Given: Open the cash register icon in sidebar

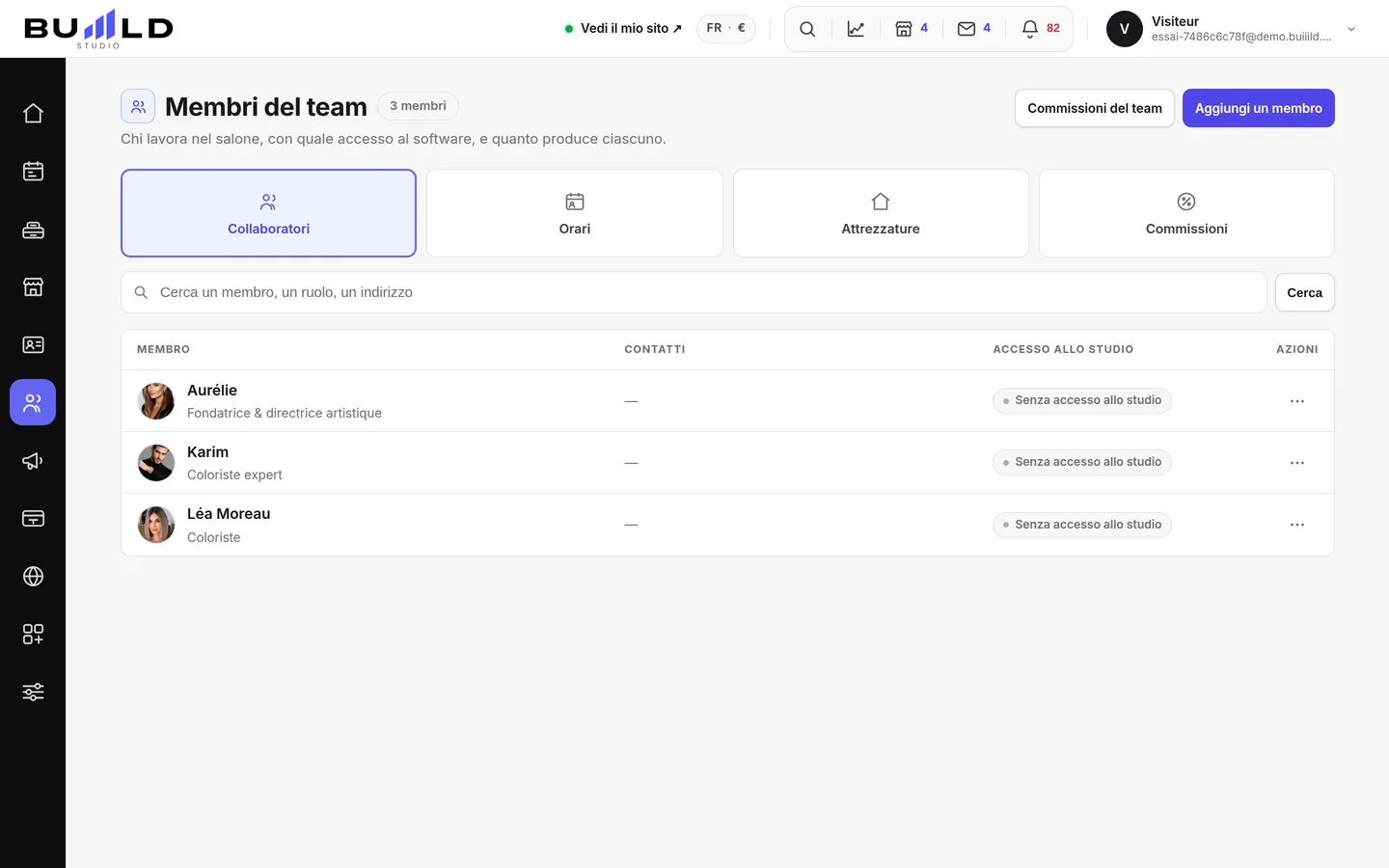Looking at the screenshot, I should 33,230.
